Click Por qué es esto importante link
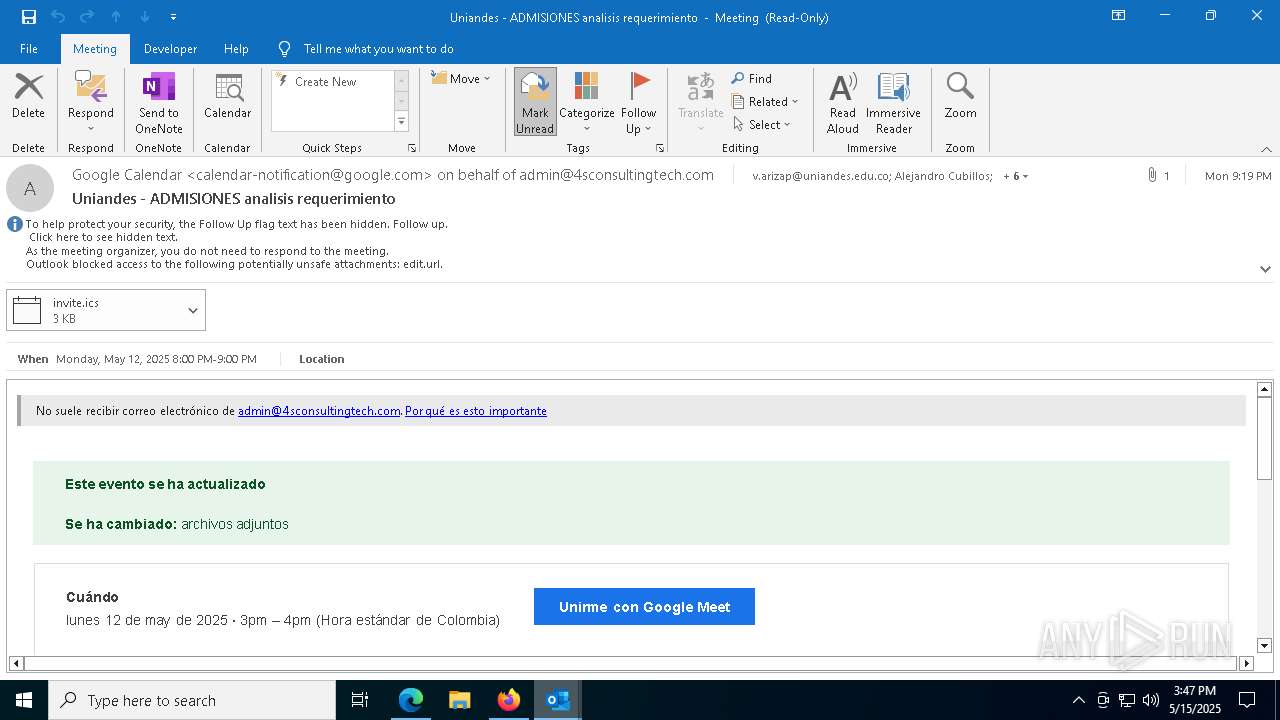 coord(476,411)
